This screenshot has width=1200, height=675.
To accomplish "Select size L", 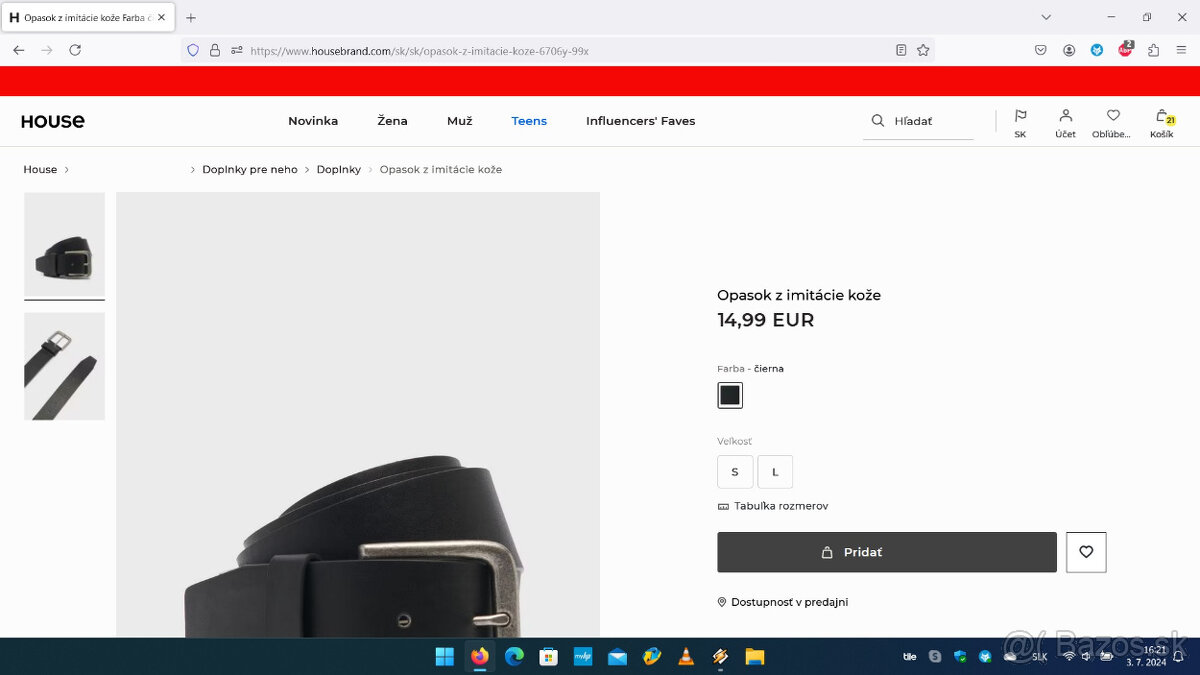I will [x=775, y=472].
